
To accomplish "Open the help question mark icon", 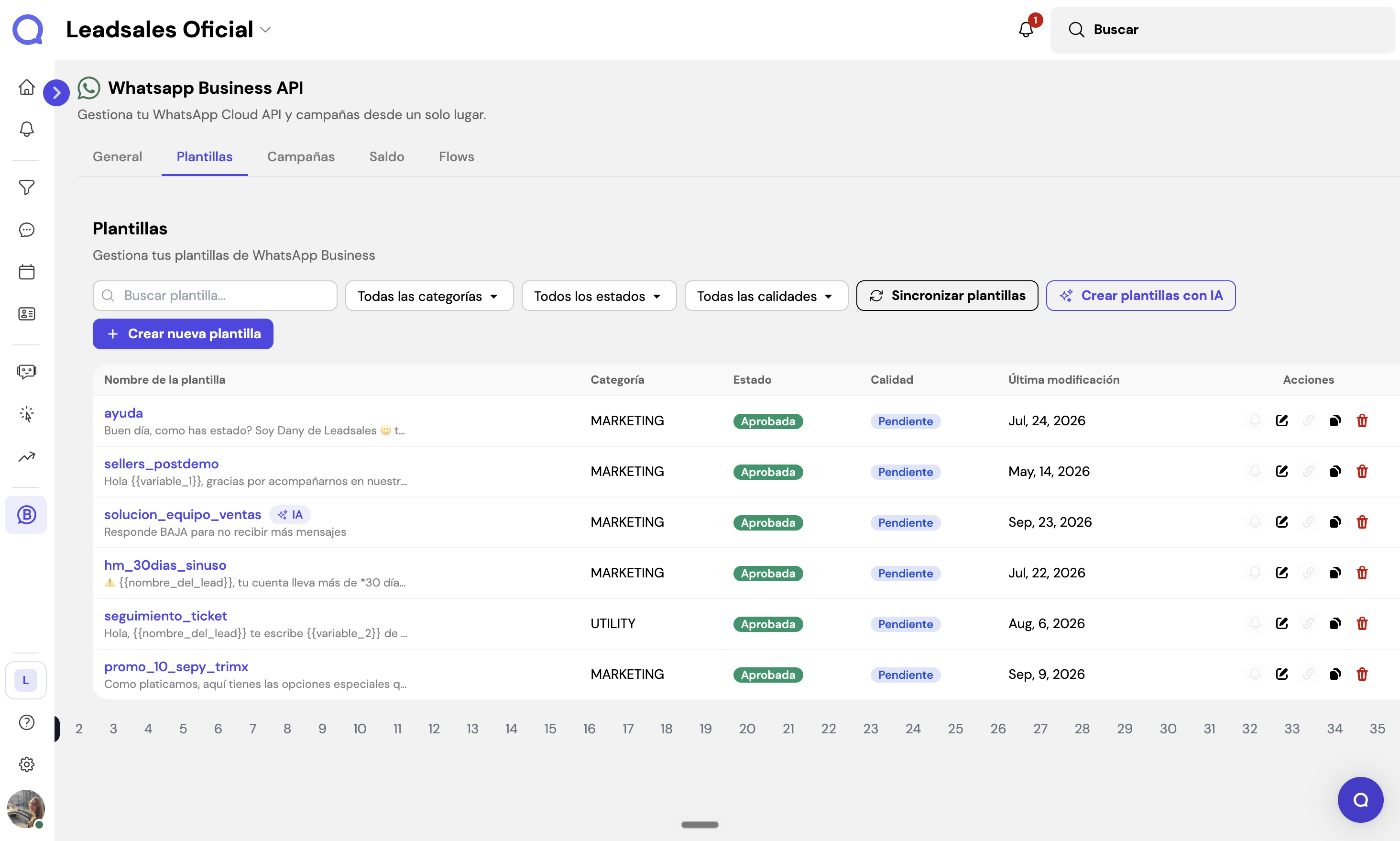I will pyautogui.click(x=27, y=722).
